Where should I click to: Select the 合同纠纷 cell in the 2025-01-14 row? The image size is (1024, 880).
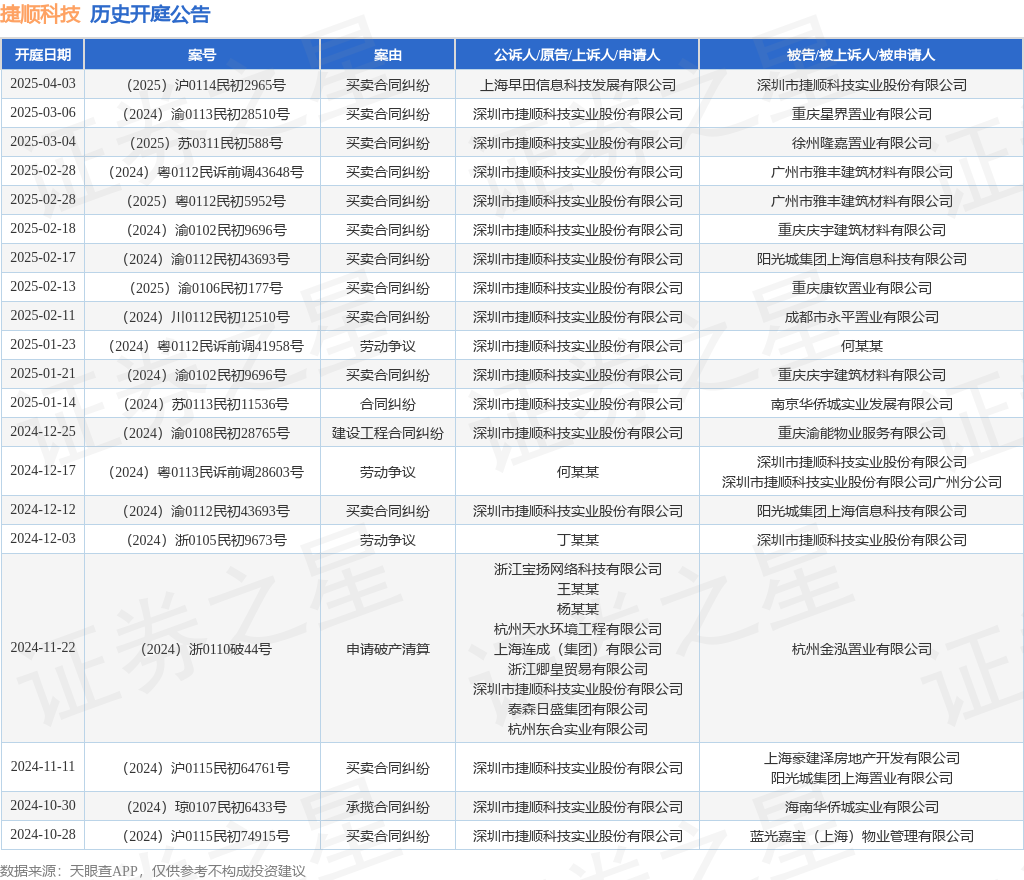(388, 404)
